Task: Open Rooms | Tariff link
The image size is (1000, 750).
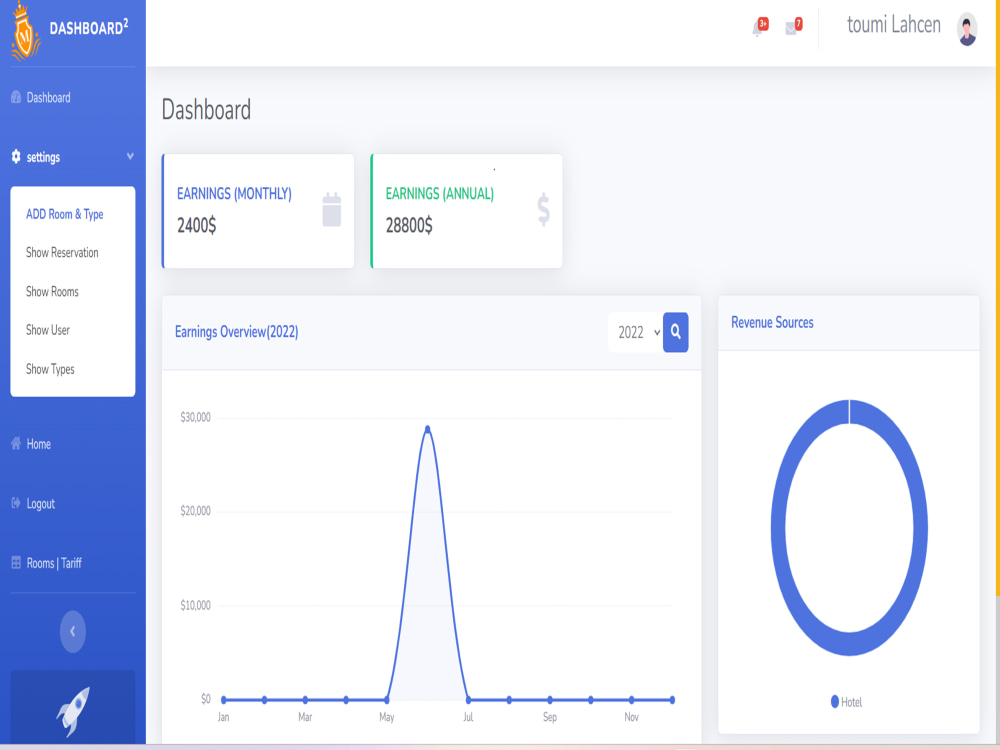Action: click(54, 563)
